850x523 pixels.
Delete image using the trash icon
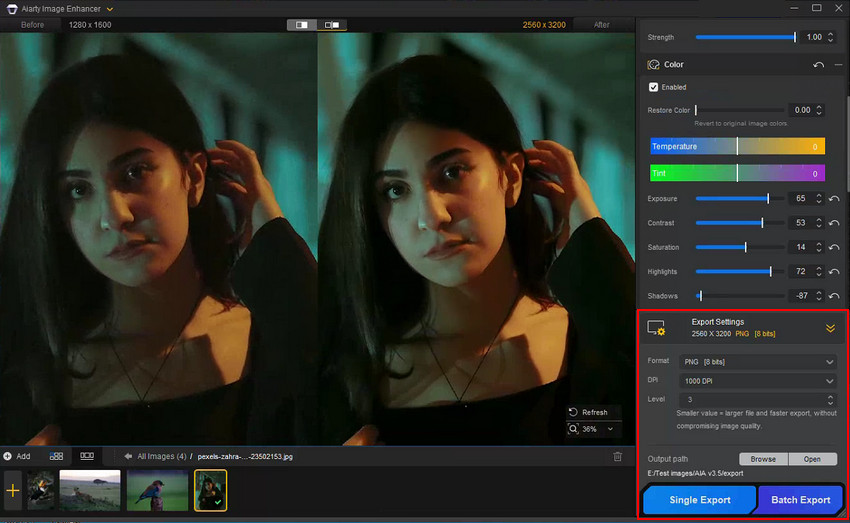618,456
